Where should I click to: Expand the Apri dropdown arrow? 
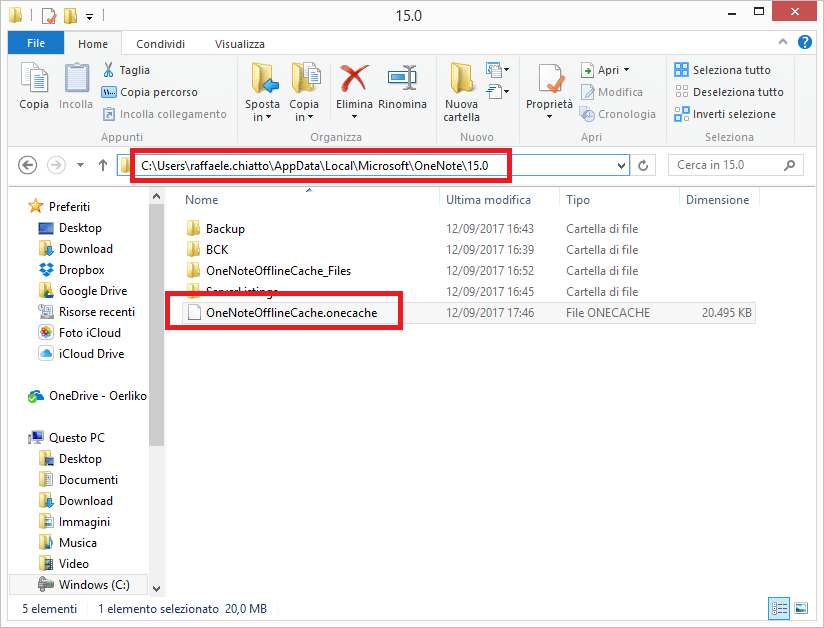point(626,70)
